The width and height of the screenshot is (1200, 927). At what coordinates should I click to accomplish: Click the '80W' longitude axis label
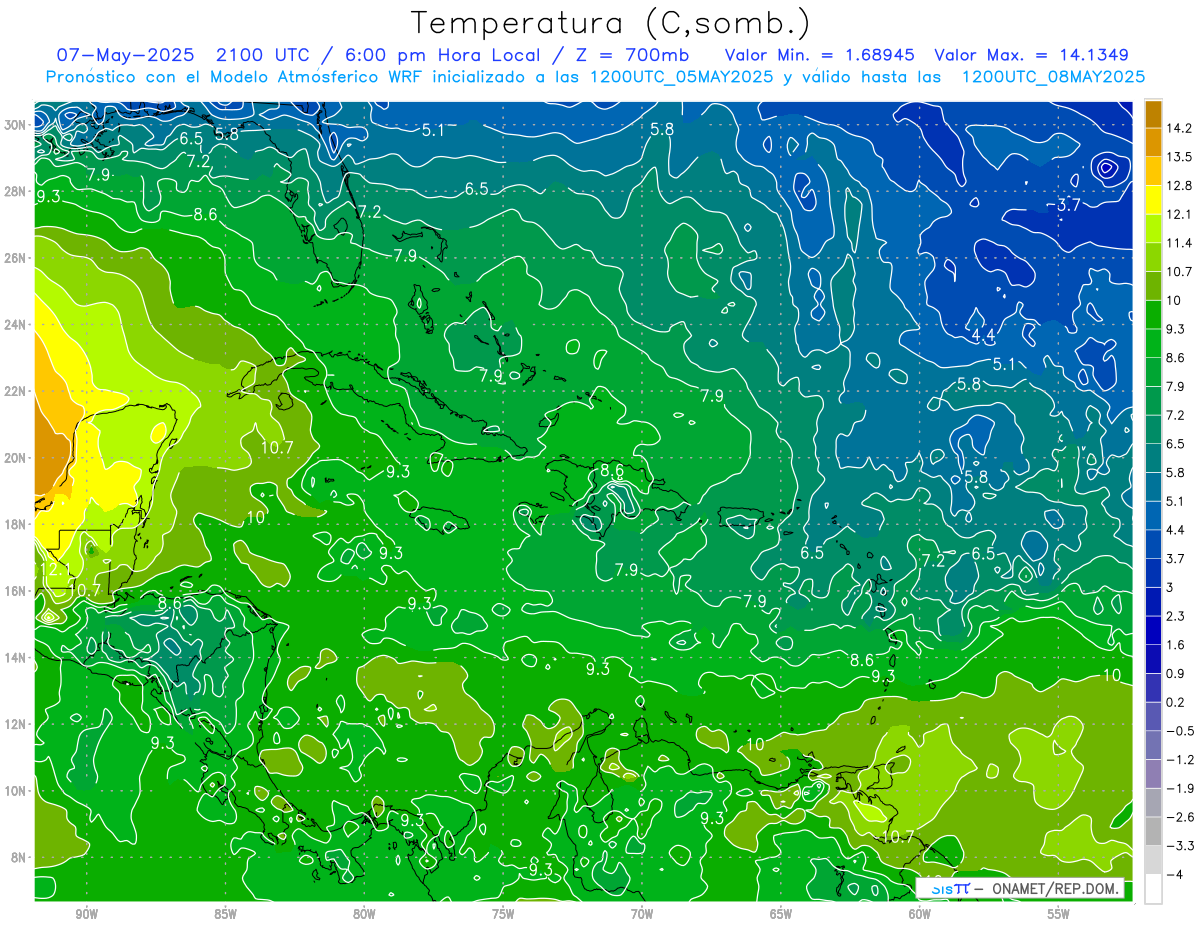pos(364,914)
